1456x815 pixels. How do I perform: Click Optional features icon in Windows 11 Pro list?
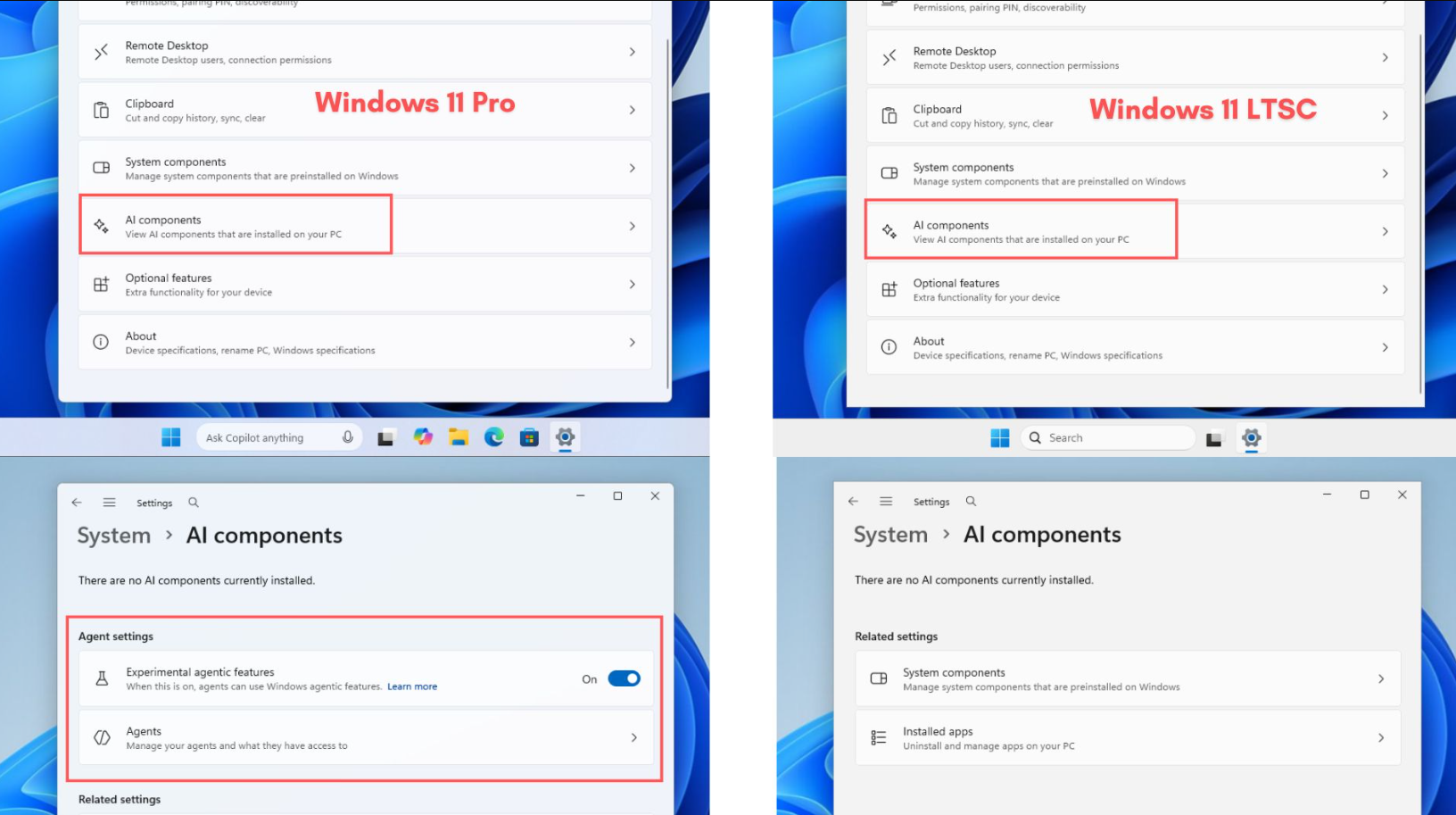coord(102,284)
